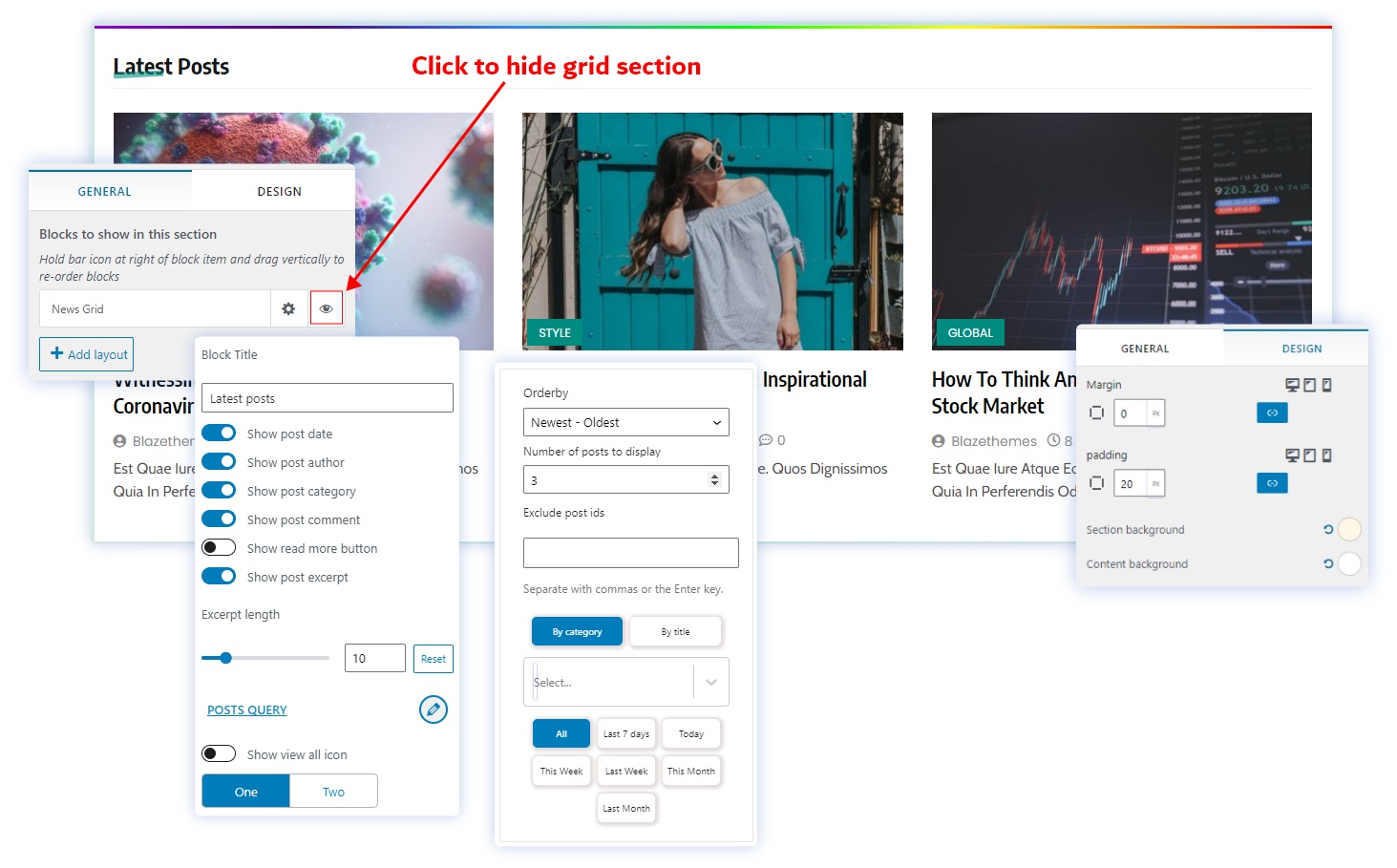Image resolution: width=1397 pixels, height=868 pixels.
Task: Switch to the DESIGN tab in left panel
Action: (x=279, y=191)
